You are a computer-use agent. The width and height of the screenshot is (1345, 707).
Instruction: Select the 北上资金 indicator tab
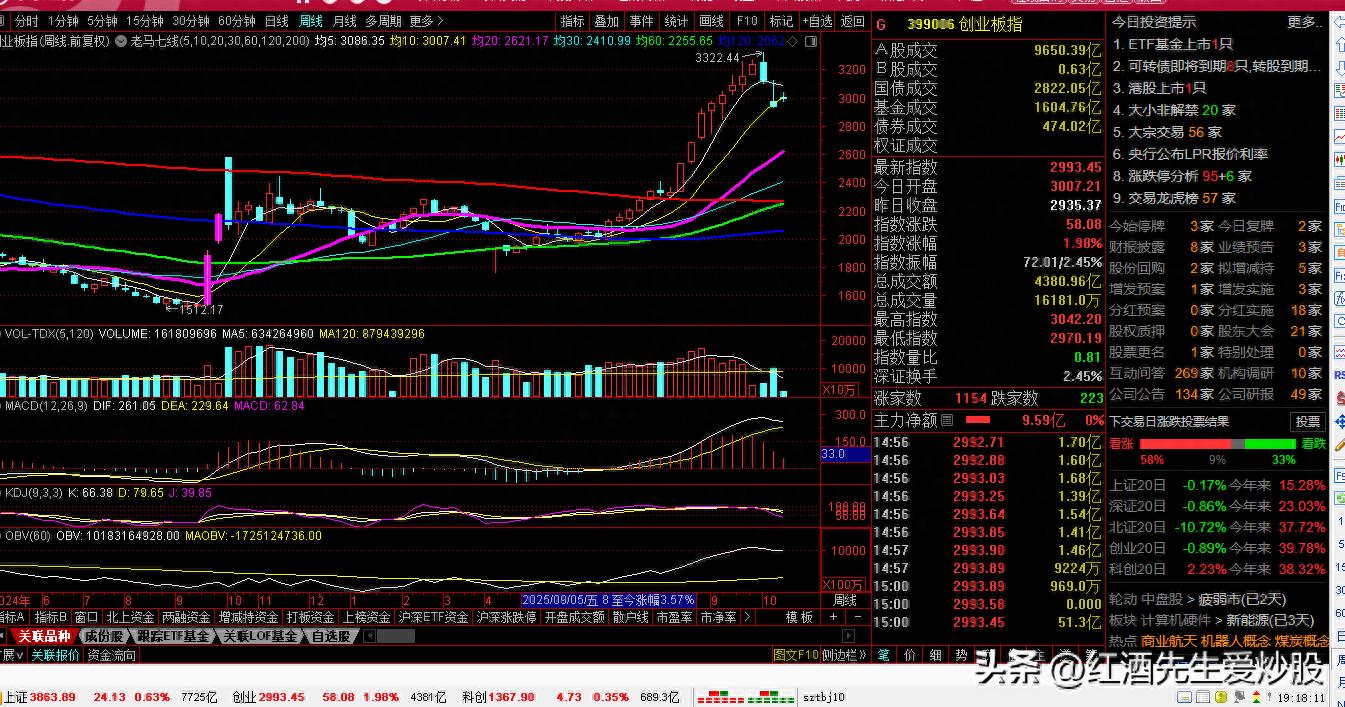[x=130, y=618]
